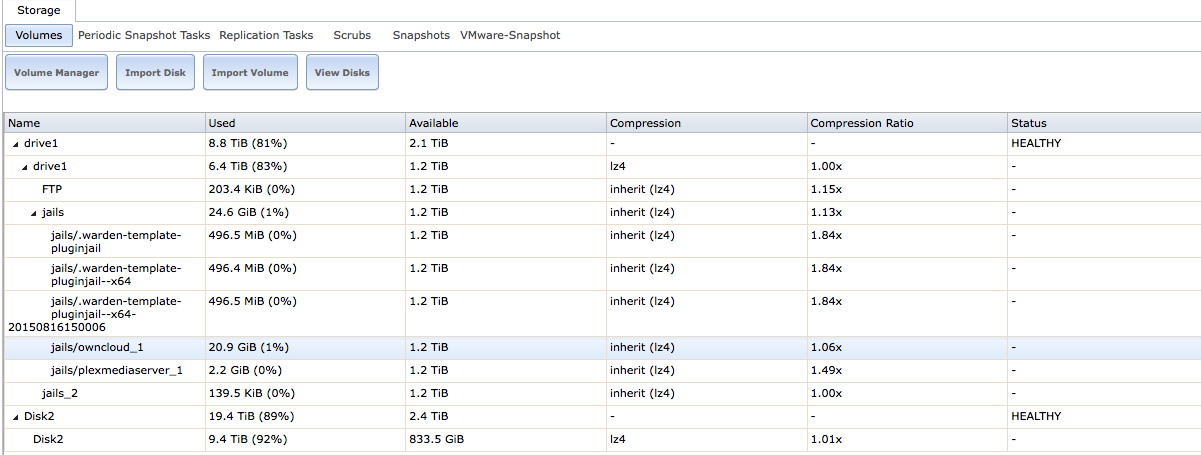
Task: Switch to Periodic Snapshot Tasks tab
Action: (x=144, y=35)
